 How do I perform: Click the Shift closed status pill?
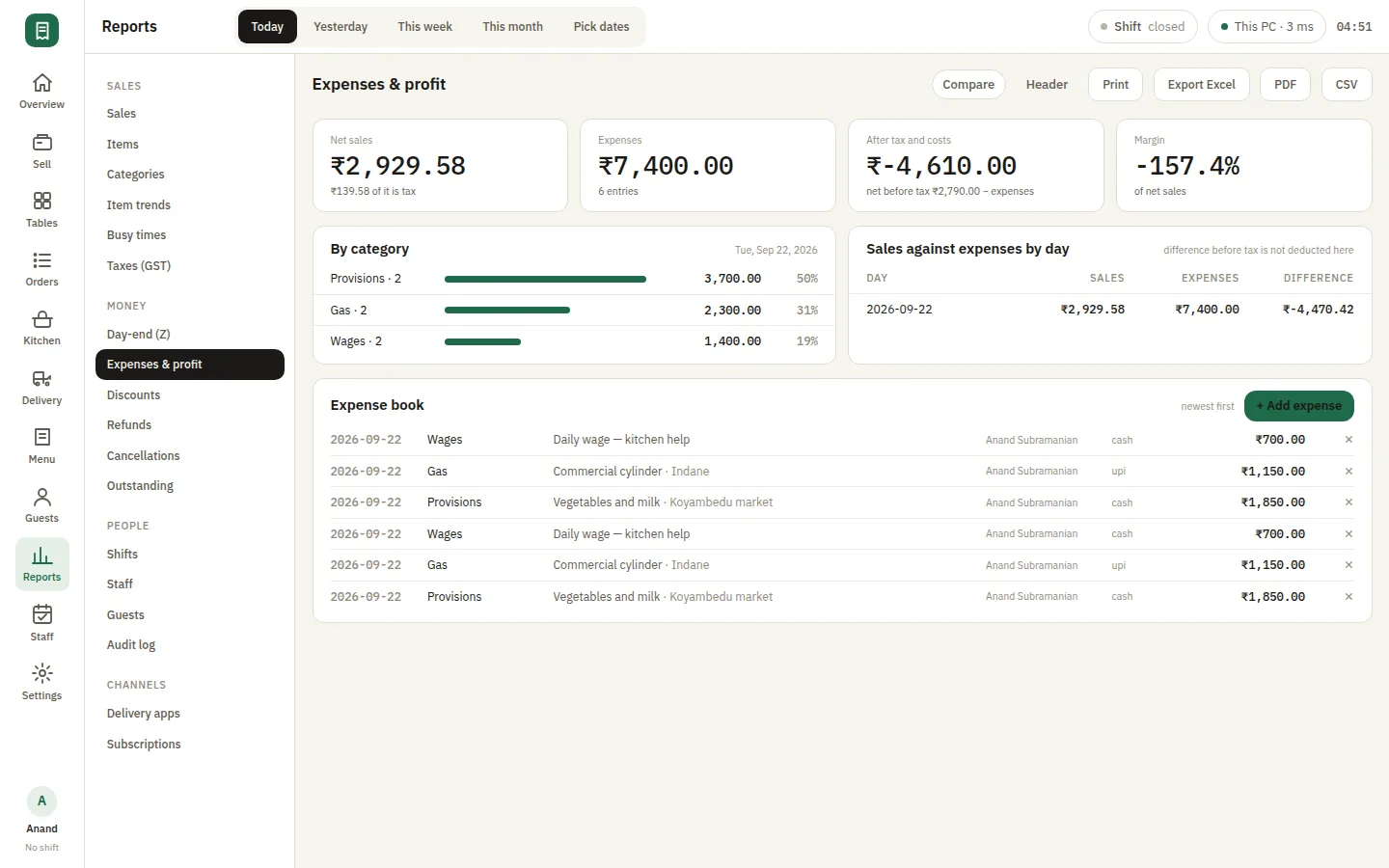(x=1142, y=27)
